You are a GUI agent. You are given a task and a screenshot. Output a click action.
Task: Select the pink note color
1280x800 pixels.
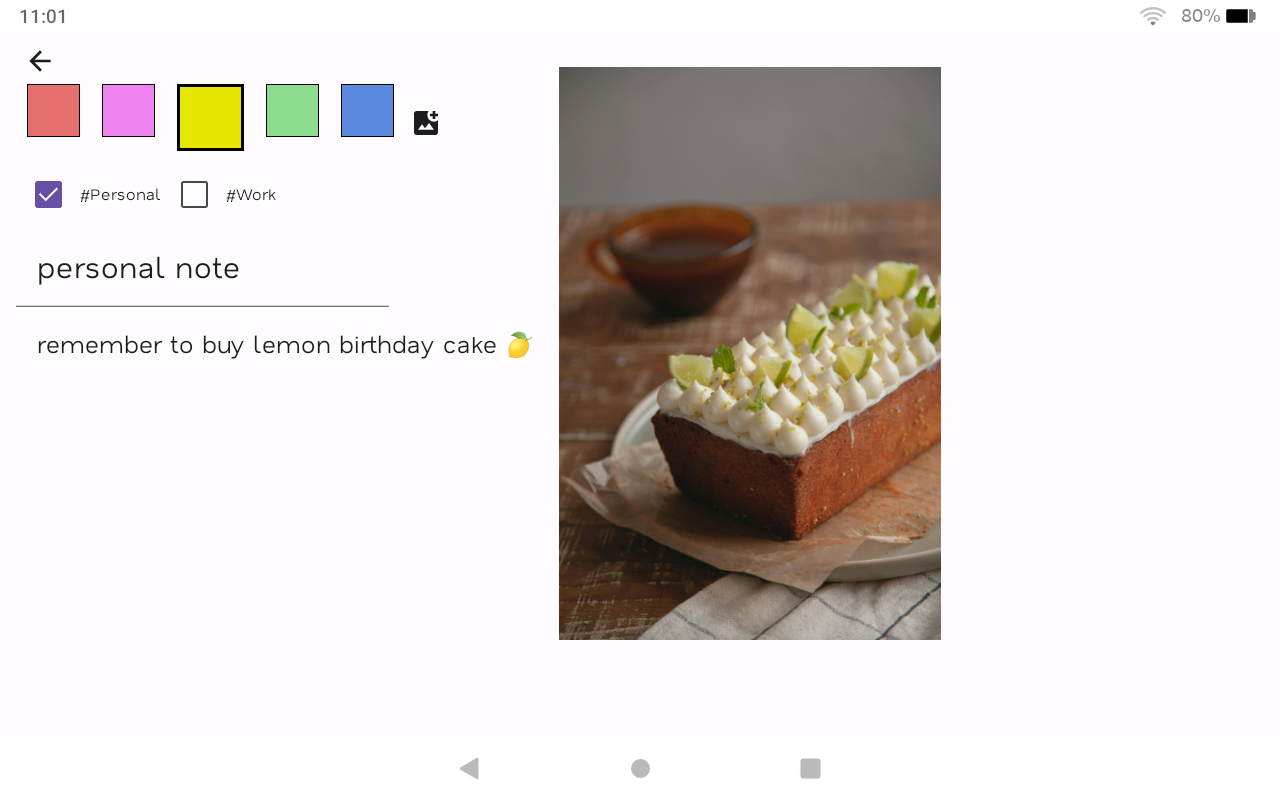point(128,110)
